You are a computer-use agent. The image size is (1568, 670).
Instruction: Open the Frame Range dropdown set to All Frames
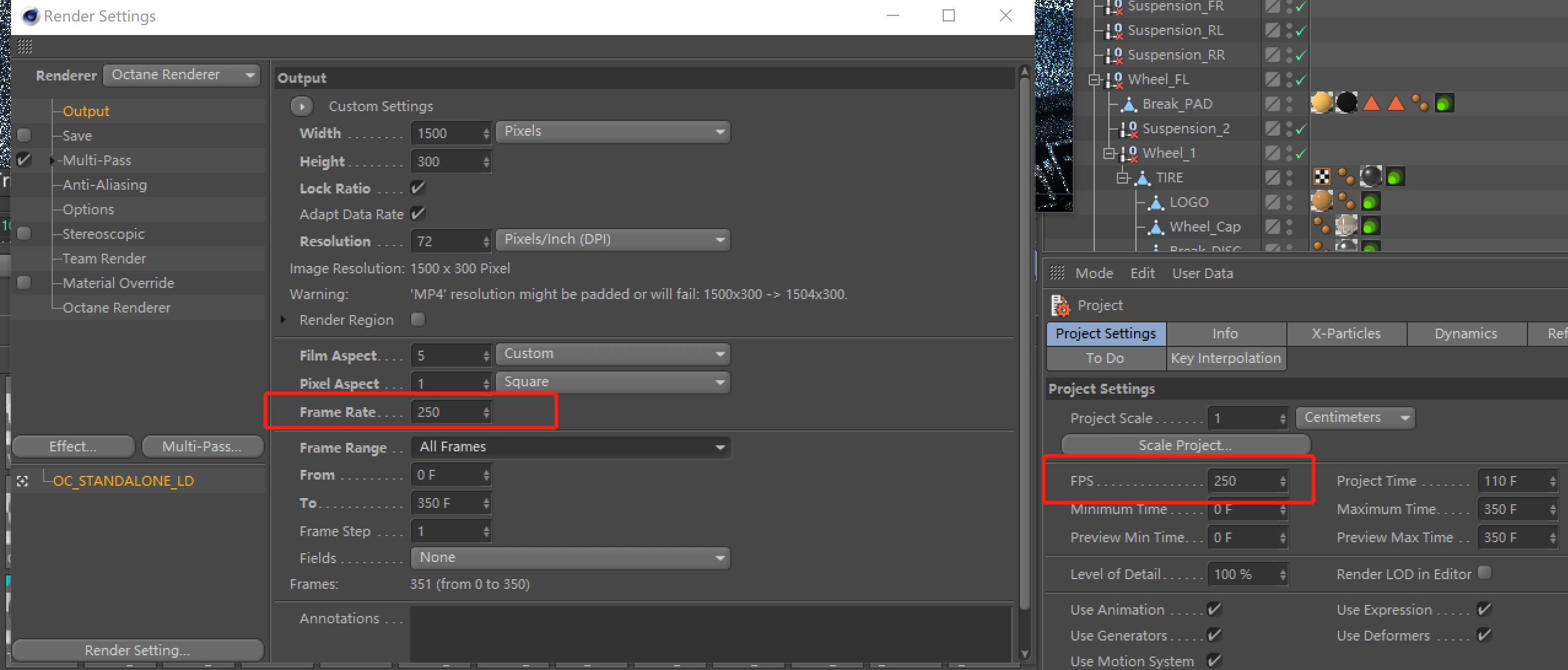571,447
